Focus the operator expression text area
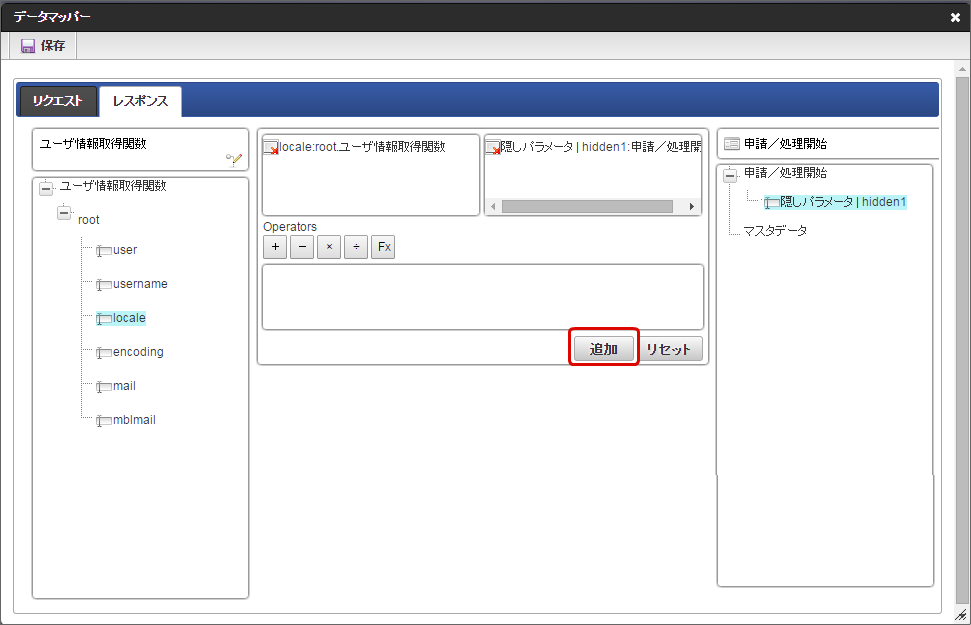971x625 pixels. [483, 297]
